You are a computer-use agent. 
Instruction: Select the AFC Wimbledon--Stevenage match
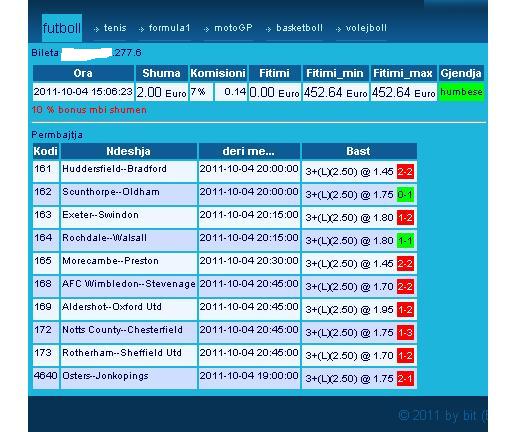[128, 284]
